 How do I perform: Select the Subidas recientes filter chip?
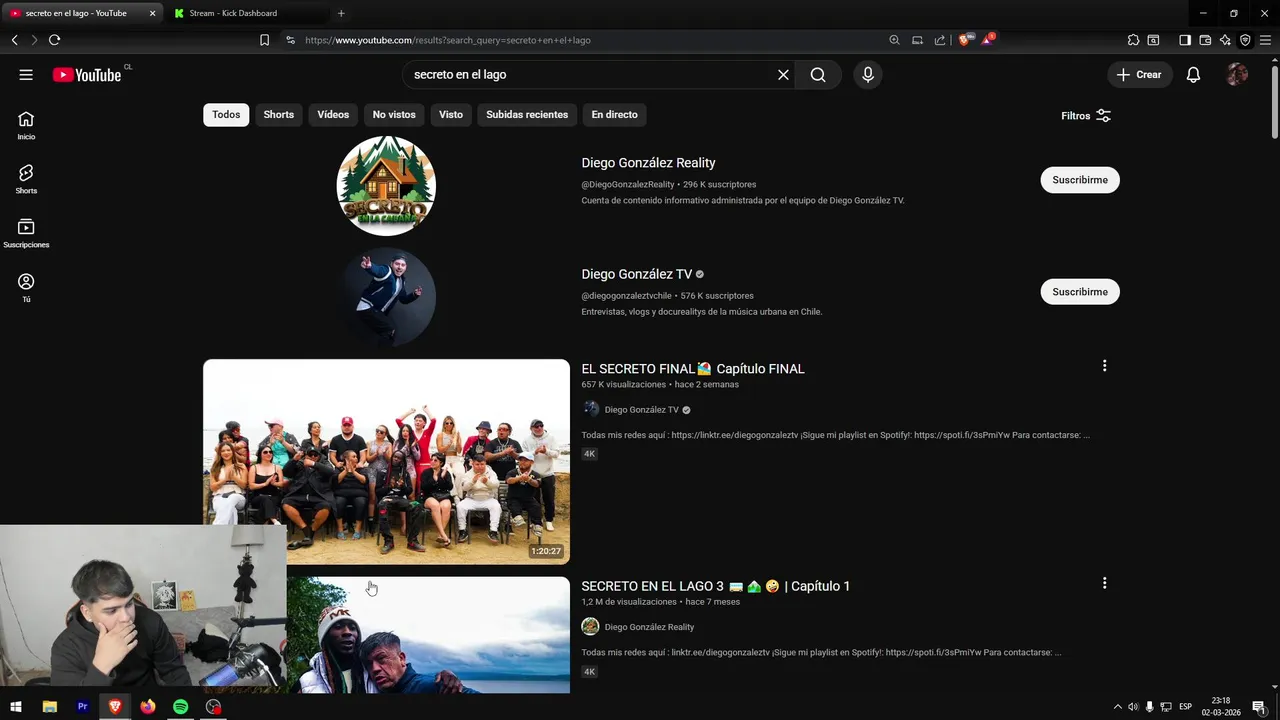click(527, 114)
